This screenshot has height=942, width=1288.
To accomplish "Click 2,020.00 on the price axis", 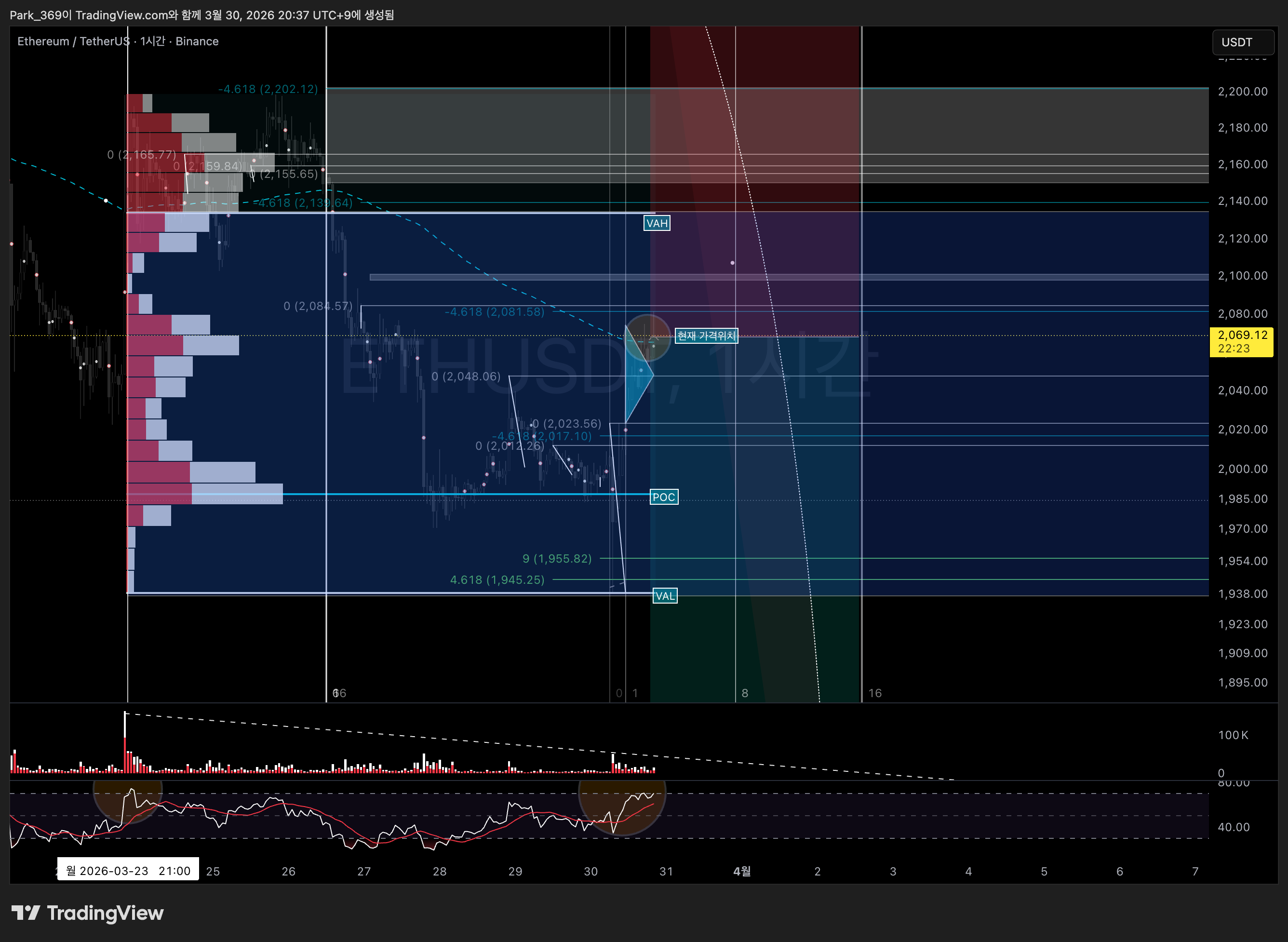I will (1242, 430).
